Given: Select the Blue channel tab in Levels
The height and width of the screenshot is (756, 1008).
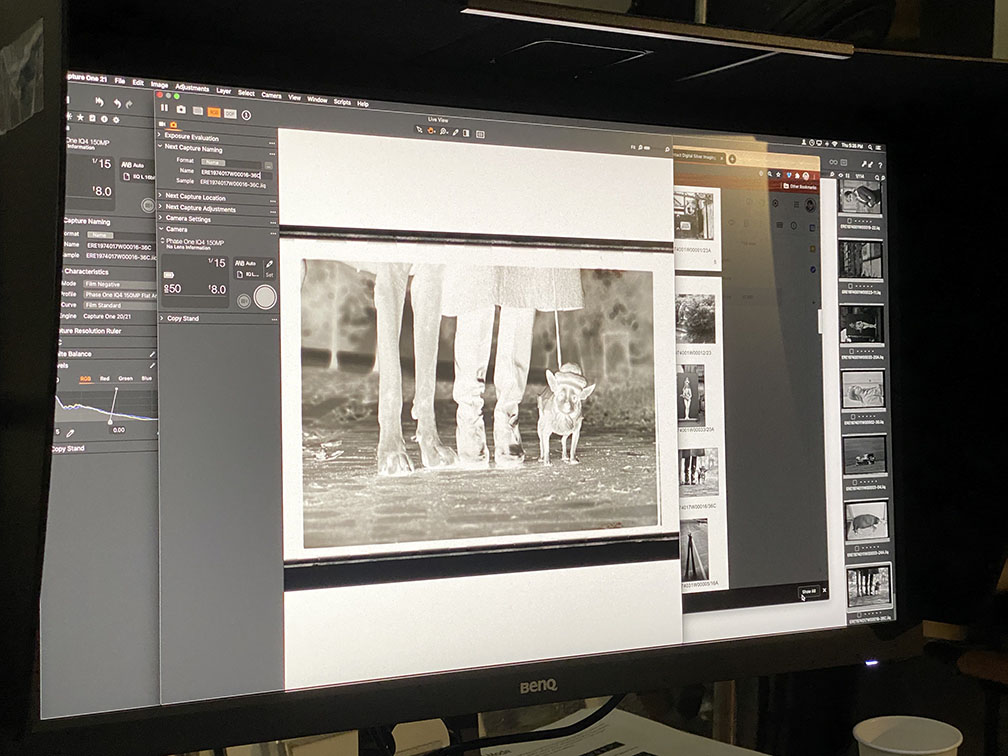Looking at the screenshot, I should [x=147, y=378].
